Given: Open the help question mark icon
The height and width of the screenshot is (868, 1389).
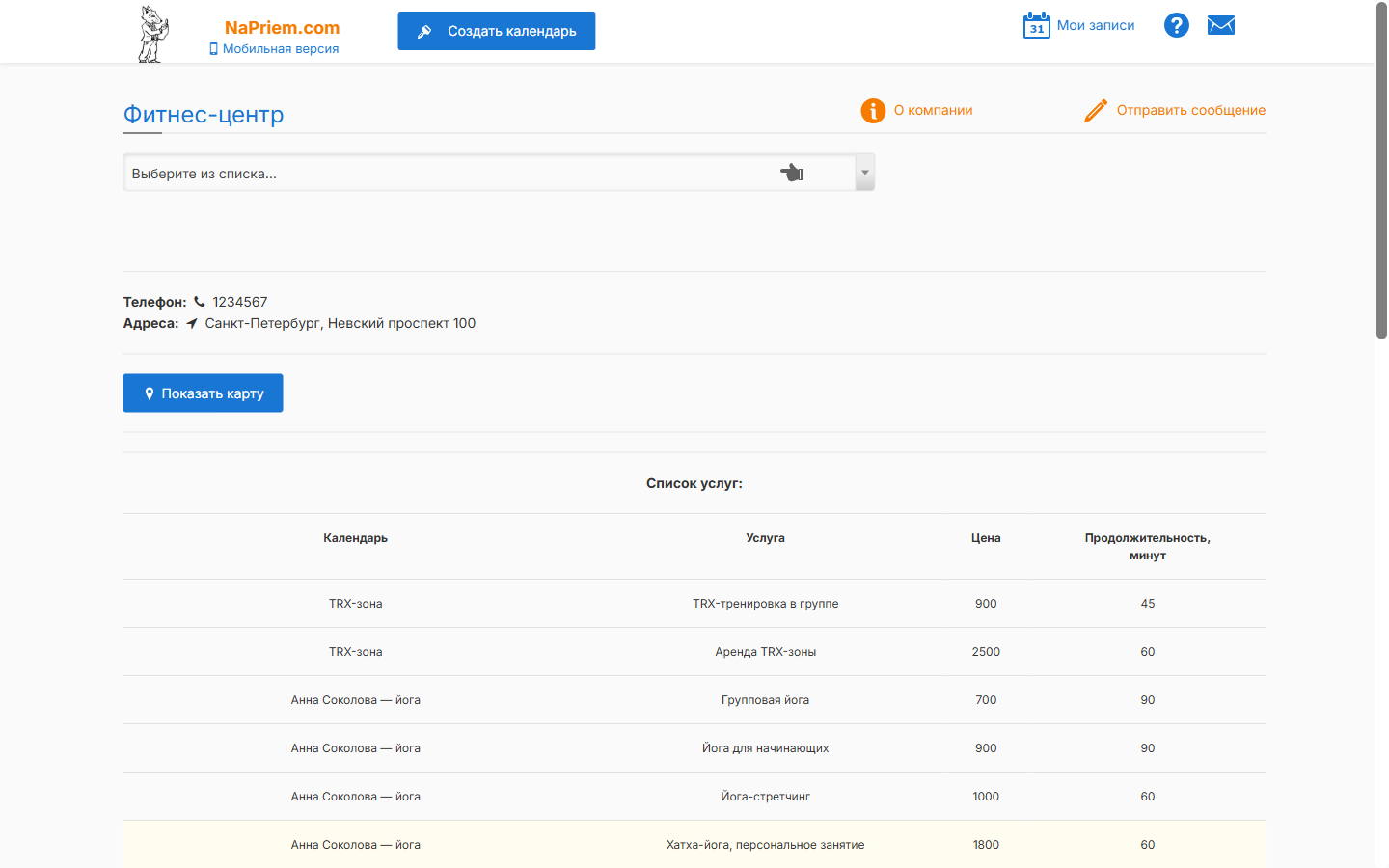Looking at the screenshot, I should [1177, 25].
